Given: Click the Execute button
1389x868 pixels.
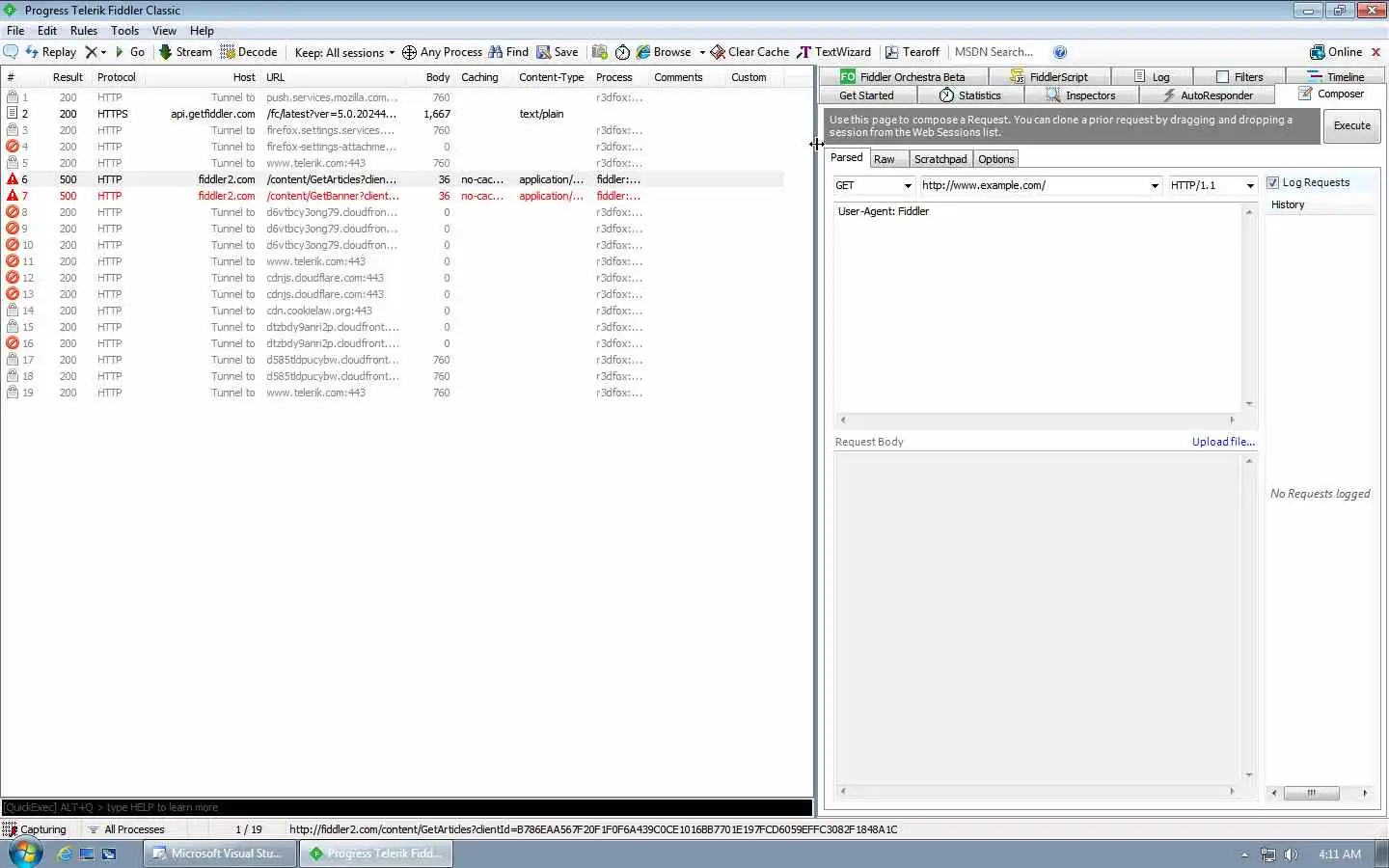Looking at the screenshot, I should point(1351,125).
